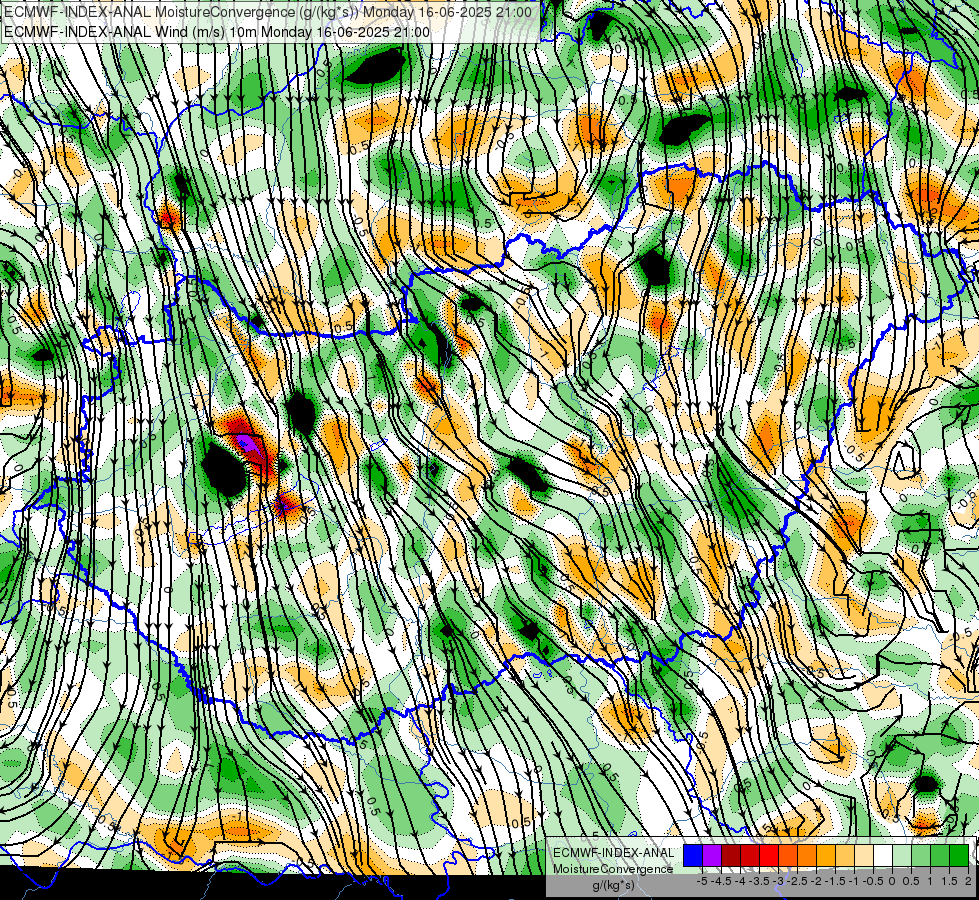The height and width of the screenshot is (900, 979).
Task: Pick the light green swatch between 0.5 and 1
Action: [921, 856]
